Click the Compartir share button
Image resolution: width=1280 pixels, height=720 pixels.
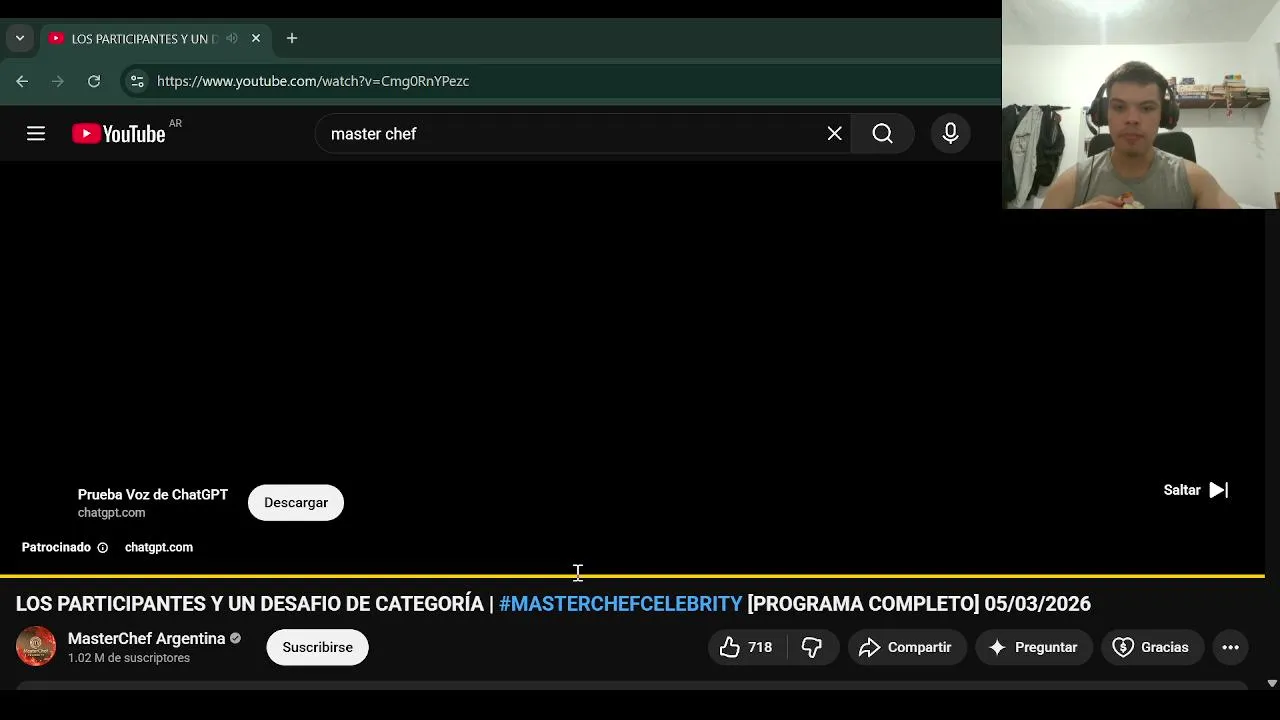pyautogui.click(x=906, y=647)
